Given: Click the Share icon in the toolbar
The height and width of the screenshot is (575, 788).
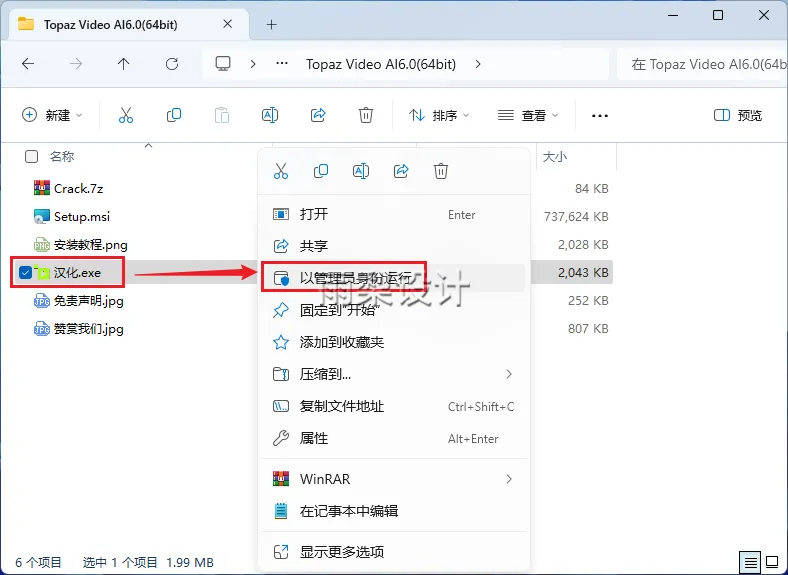Looking at the screenshot, I should pos(318,116).
